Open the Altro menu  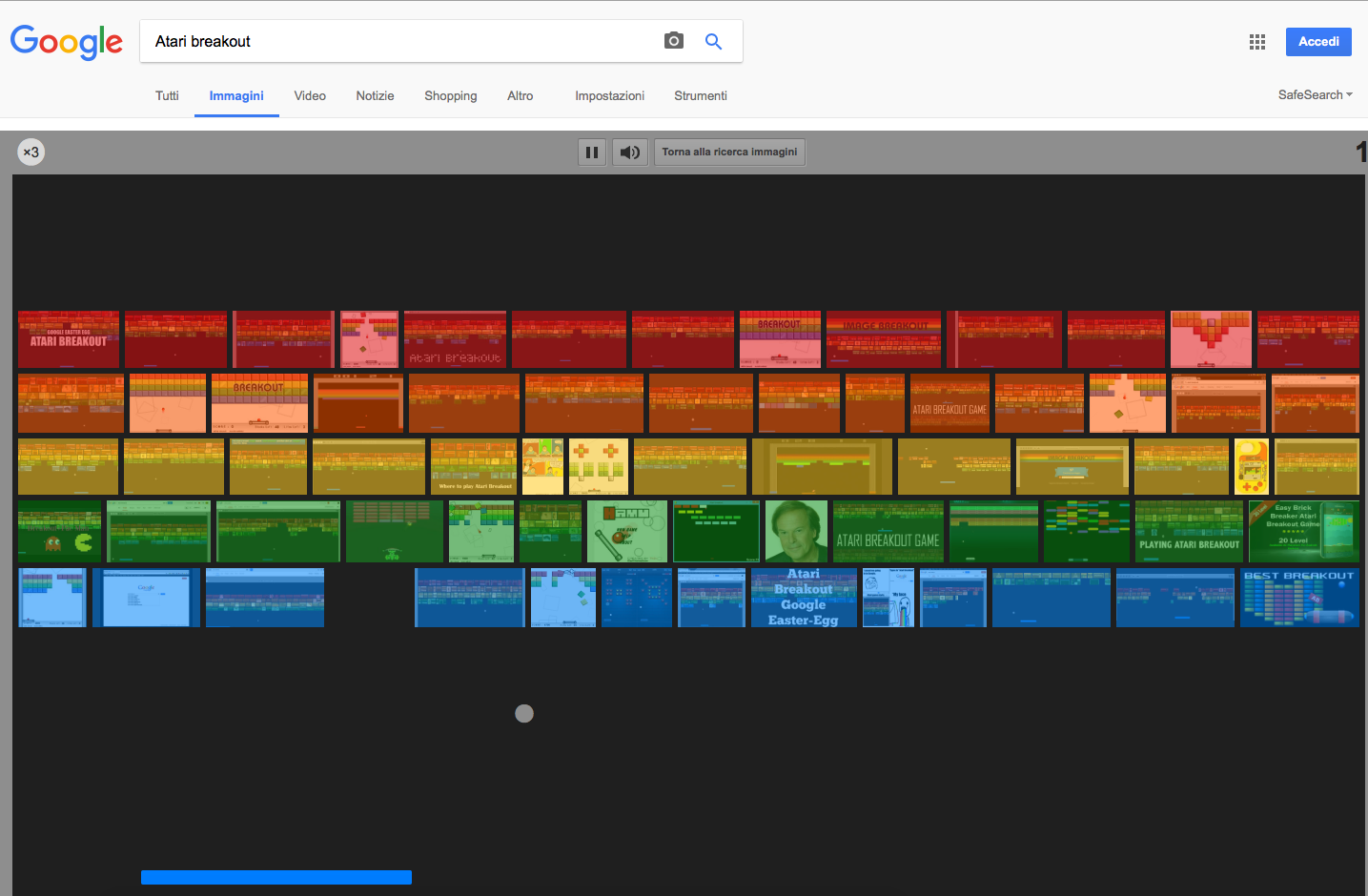coord(520,96)
